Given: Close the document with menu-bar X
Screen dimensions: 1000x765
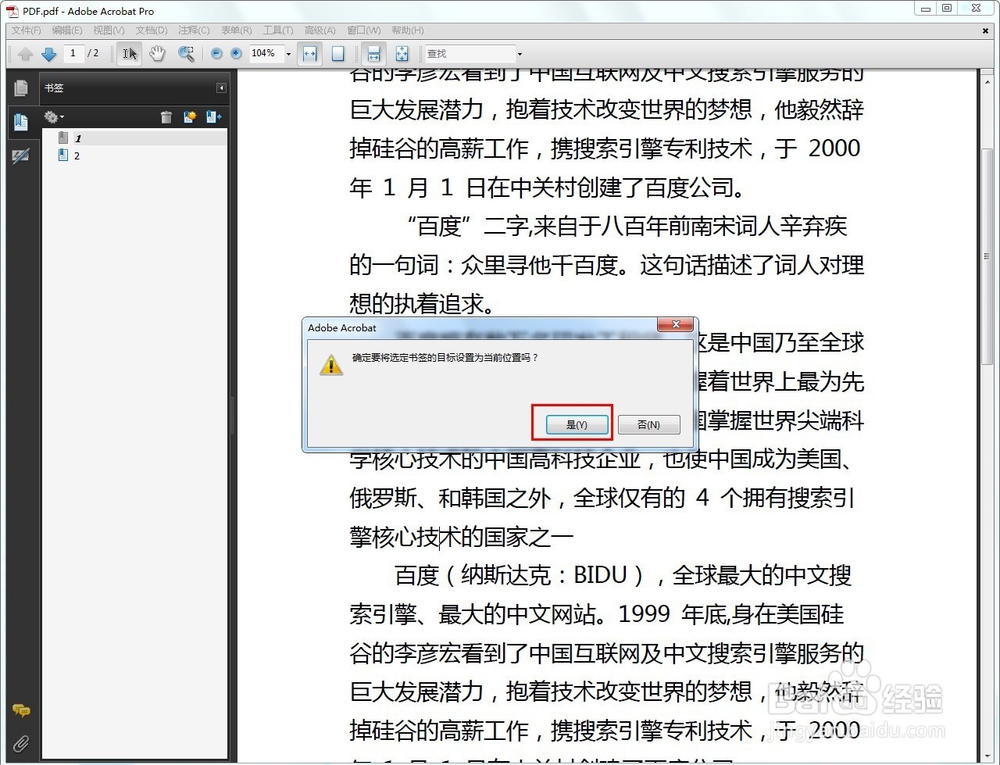Looking at the screenshot, I should click(985, 30).
